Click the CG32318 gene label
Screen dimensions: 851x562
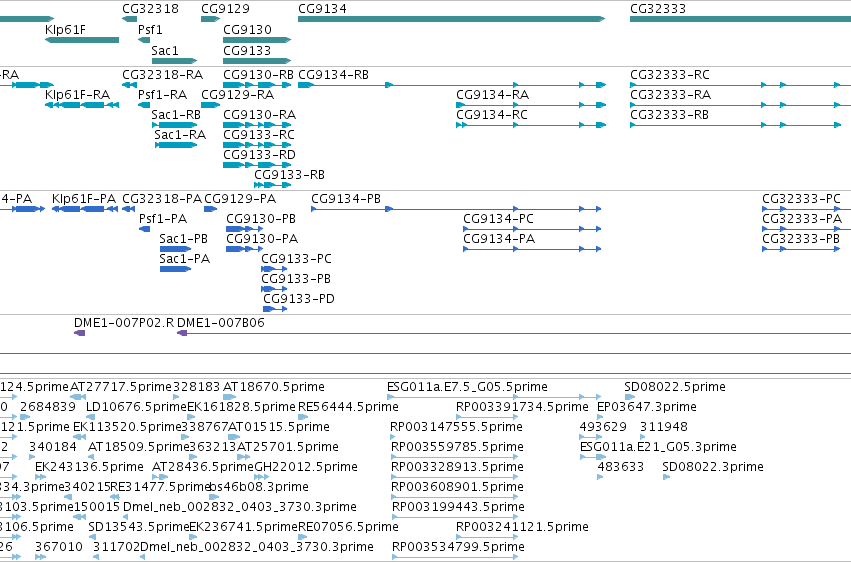(x=150, y=9)
